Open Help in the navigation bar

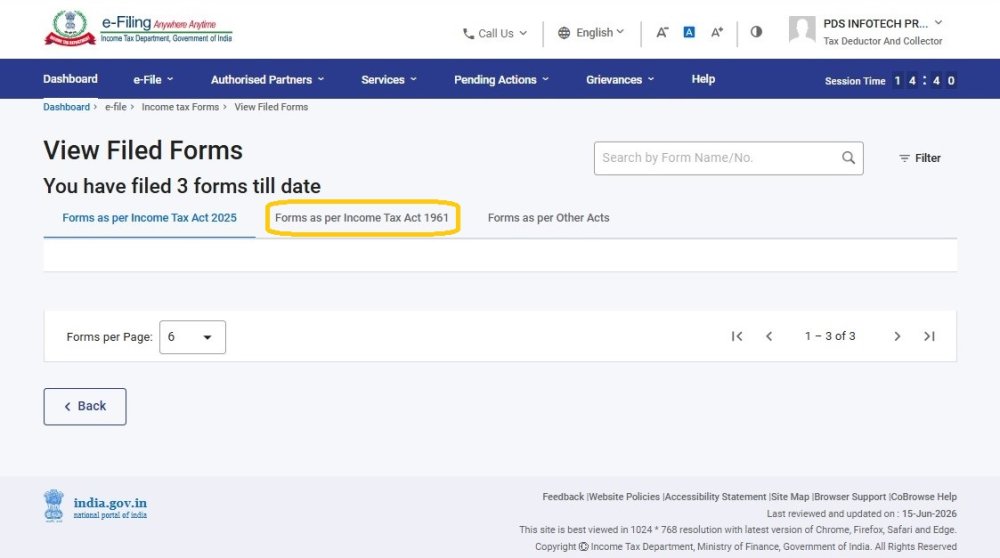703,79
